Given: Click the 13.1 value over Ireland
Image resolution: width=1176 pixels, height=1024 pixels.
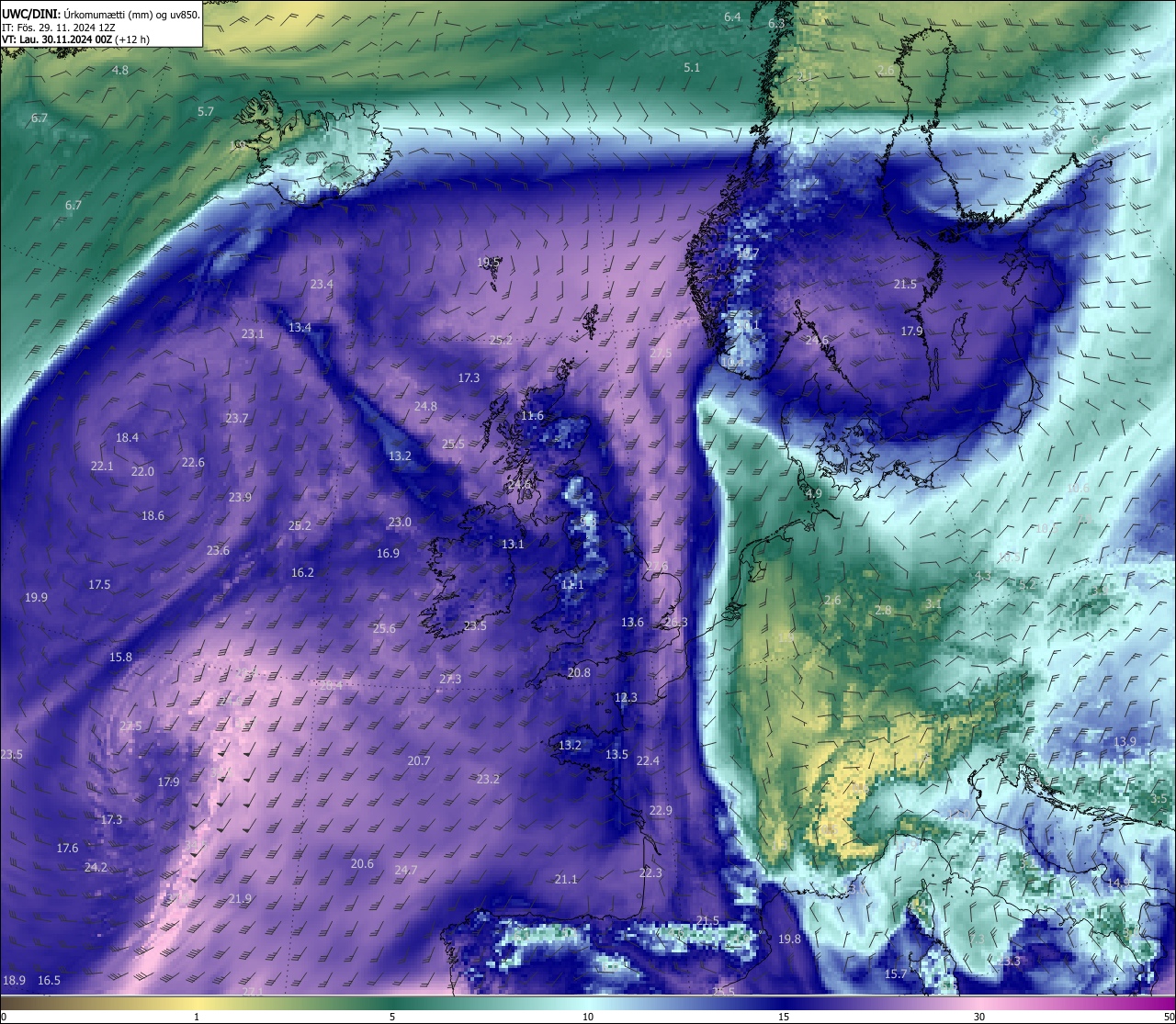Looking at the screenshot, I should point(513,545).
